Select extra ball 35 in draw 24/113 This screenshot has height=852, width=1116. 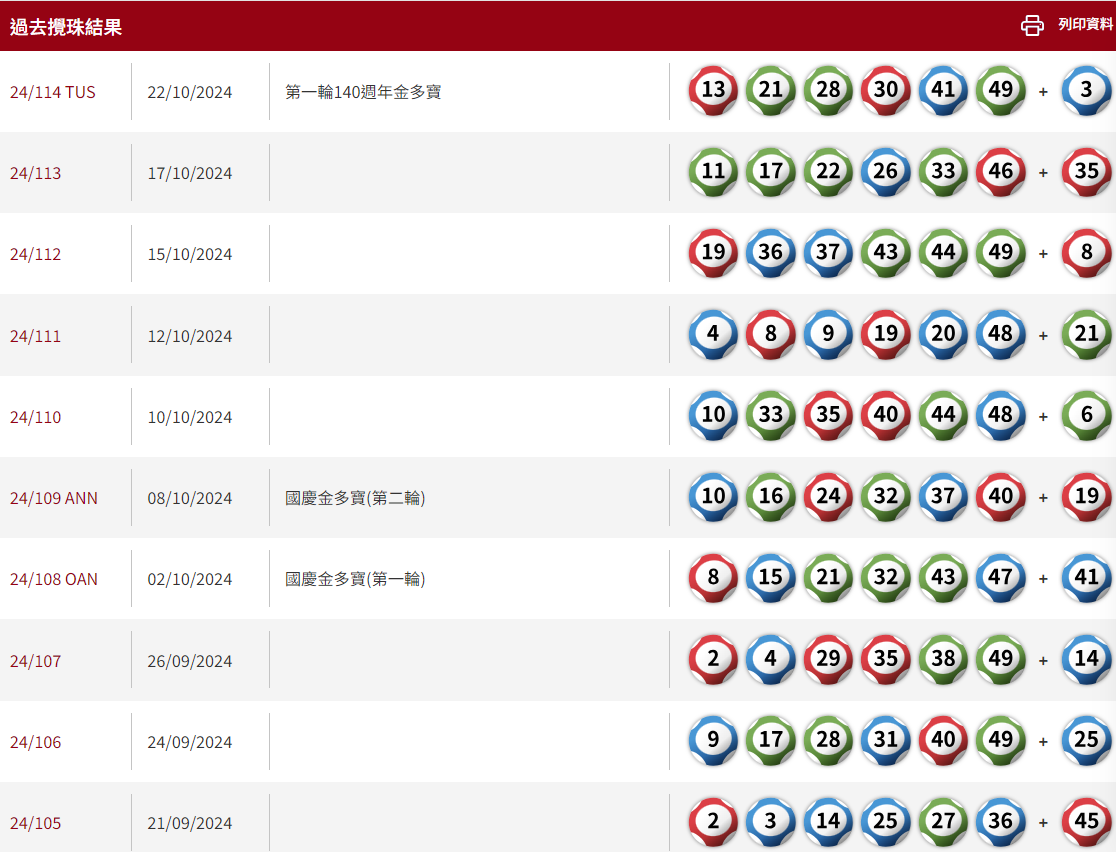pyautogui.click(x=1086, y=171)
